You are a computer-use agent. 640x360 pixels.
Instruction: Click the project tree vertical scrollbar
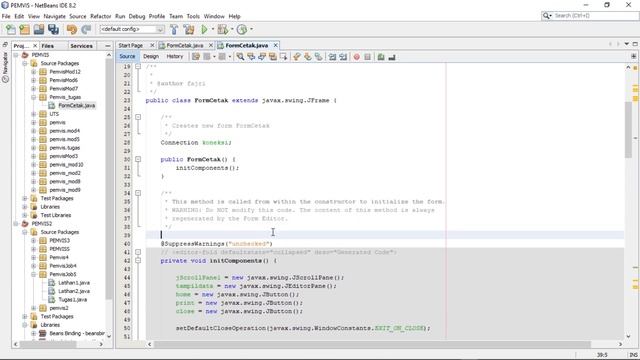[x=109, y=180]
